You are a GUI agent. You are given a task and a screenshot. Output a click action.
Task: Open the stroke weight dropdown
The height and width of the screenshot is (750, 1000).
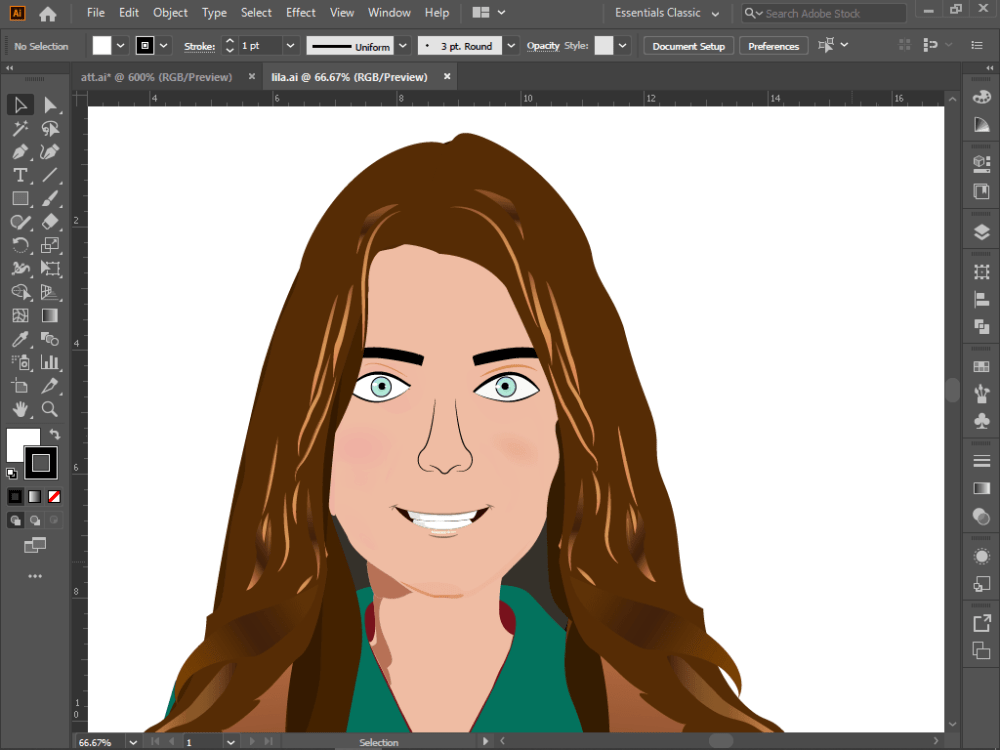290,46
